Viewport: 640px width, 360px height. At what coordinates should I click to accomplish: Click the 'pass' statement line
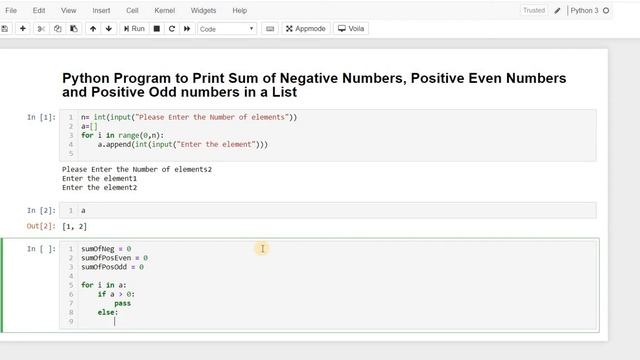point(122,303)
